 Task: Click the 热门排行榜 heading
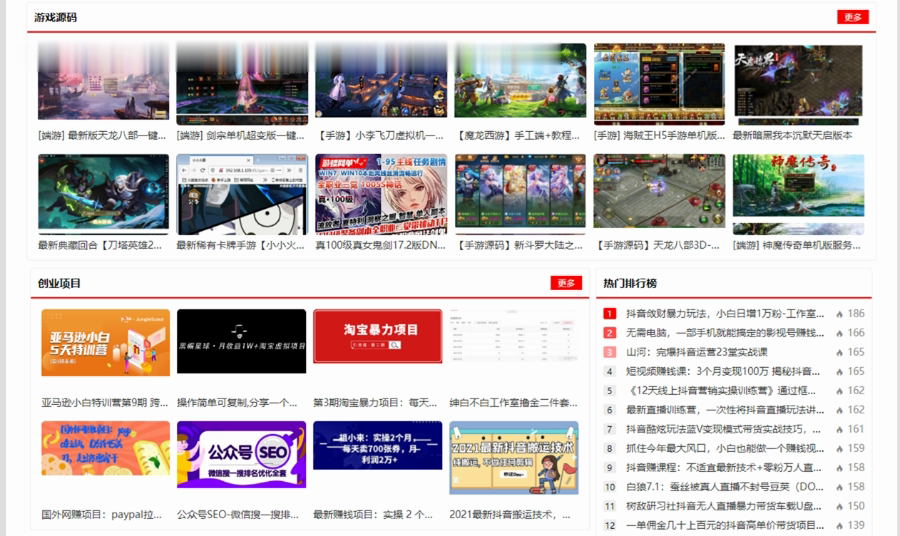point(630,283)
